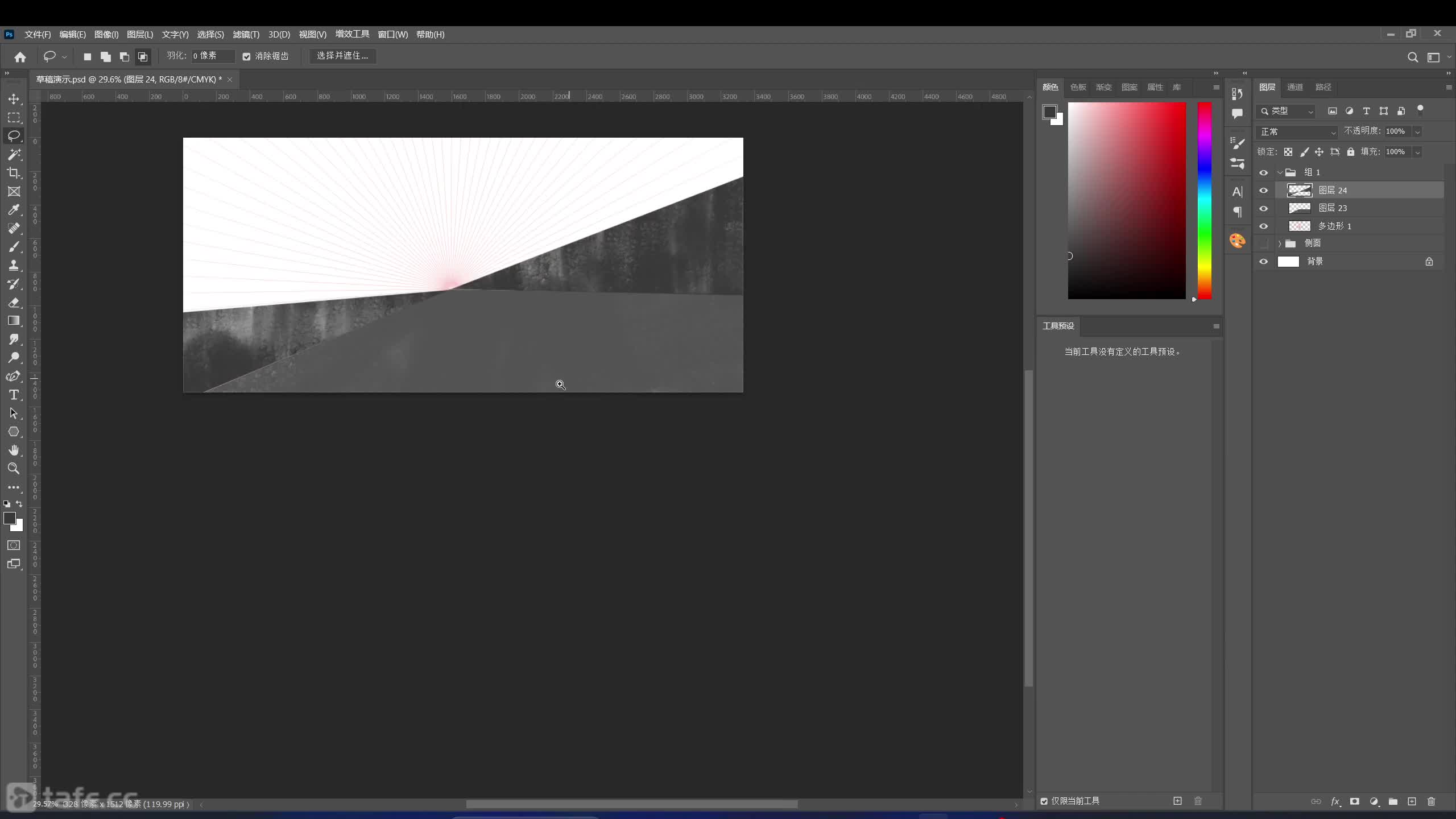
Task: Toggle layer filter on/off switch
Action: point(1420,110)
